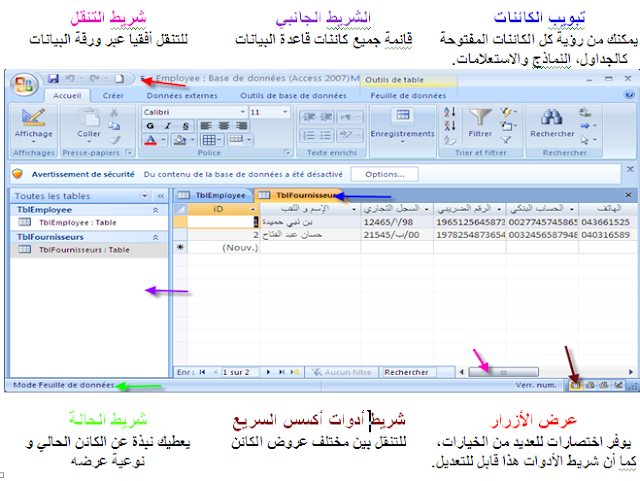Go to first record button
The image size is (640, 481).
click(202, 372)
